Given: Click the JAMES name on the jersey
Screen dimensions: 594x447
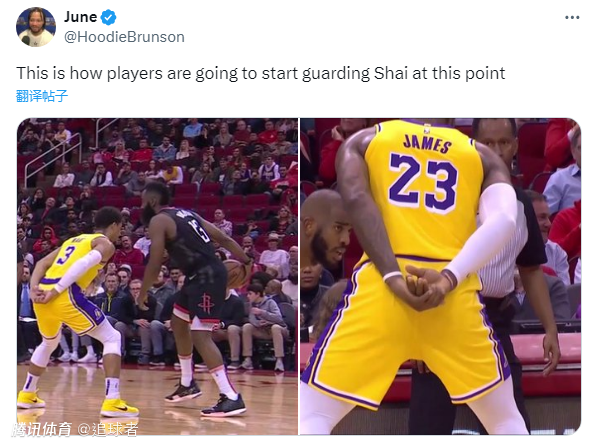Looking at the screenshot, I should tap(427, 143).
